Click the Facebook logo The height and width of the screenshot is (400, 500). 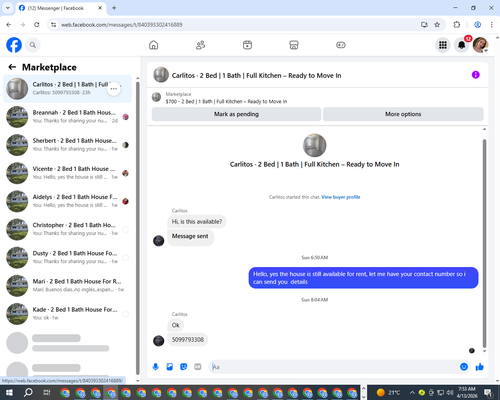click(x=14, y=45)
